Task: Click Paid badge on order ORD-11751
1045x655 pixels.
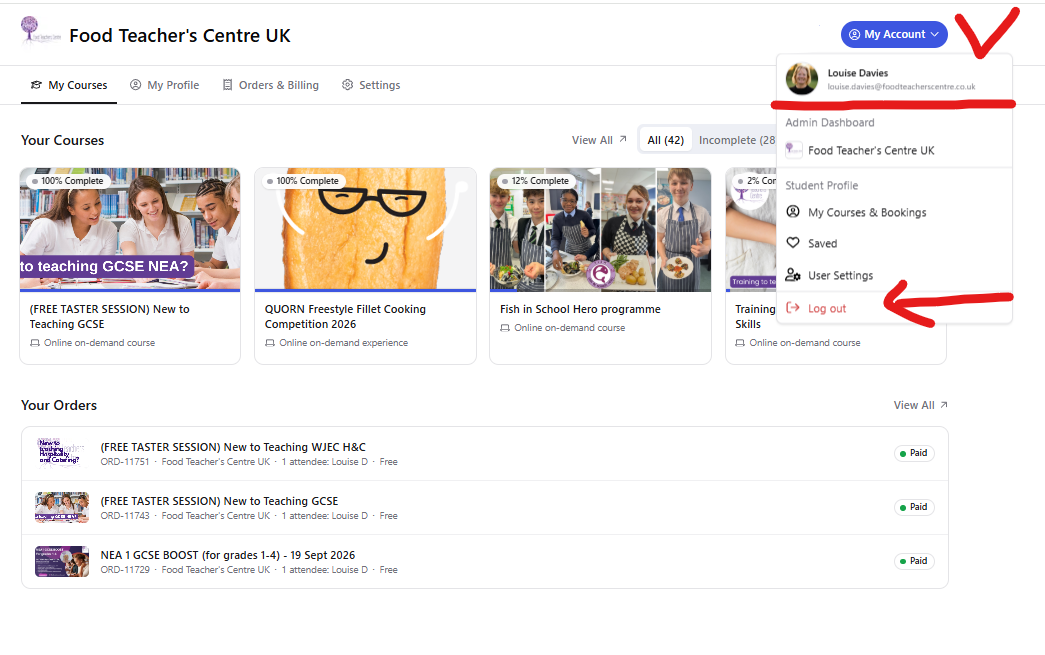Action: coord(914,453)
